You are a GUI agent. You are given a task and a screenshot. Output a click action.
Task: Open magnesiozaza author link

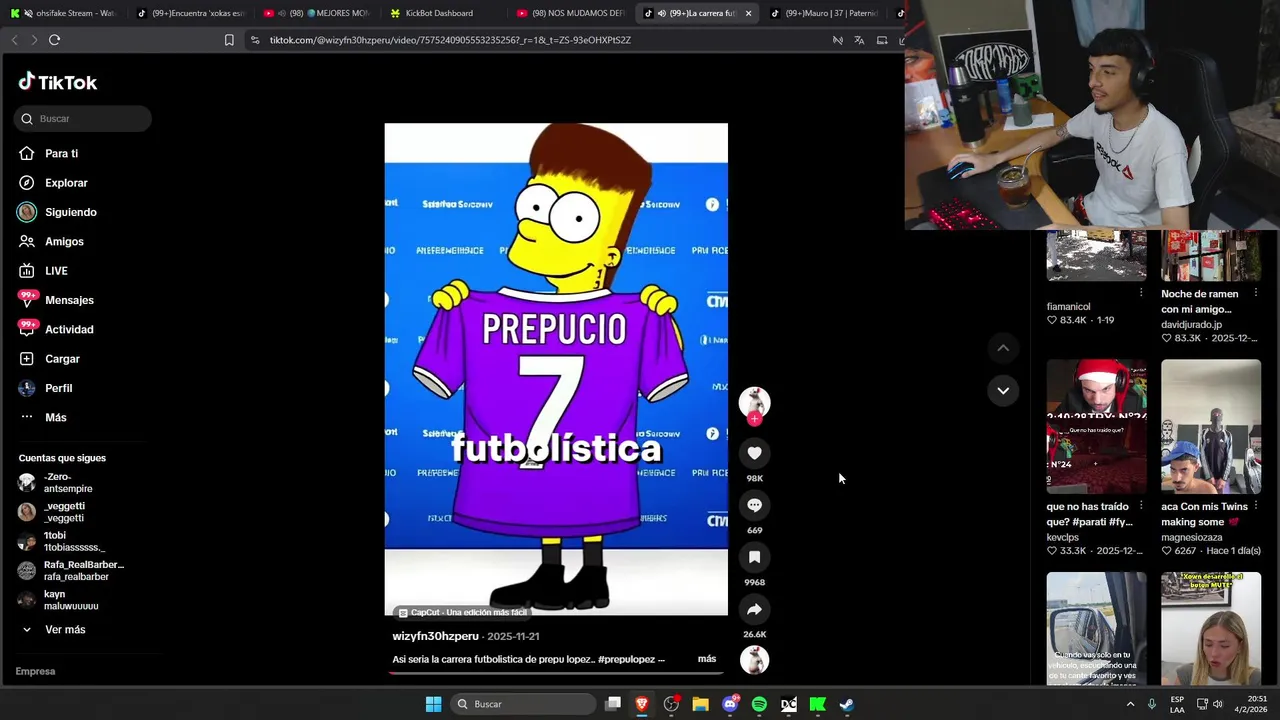tap(1191, 537)
